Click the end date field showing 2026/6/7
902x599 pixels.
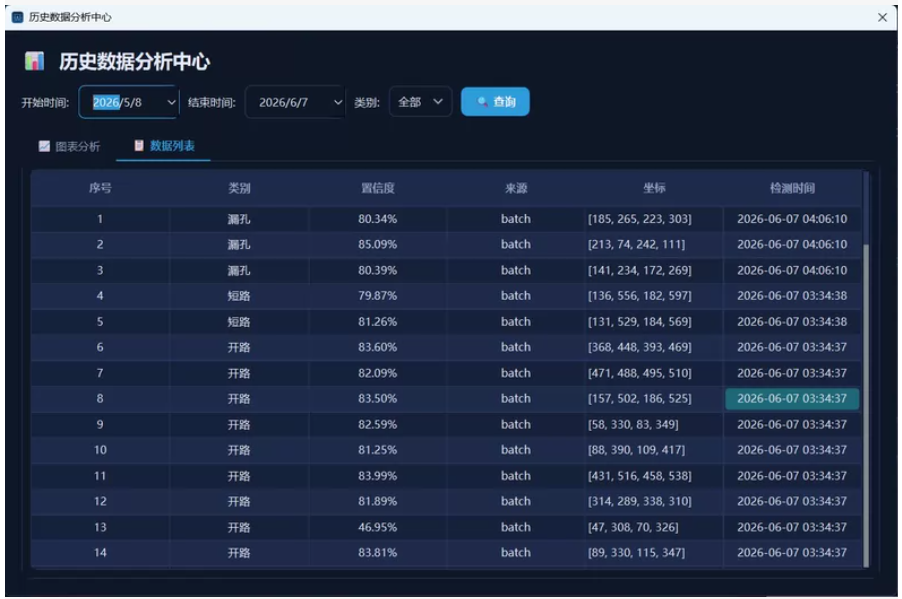tap(296, 102)
